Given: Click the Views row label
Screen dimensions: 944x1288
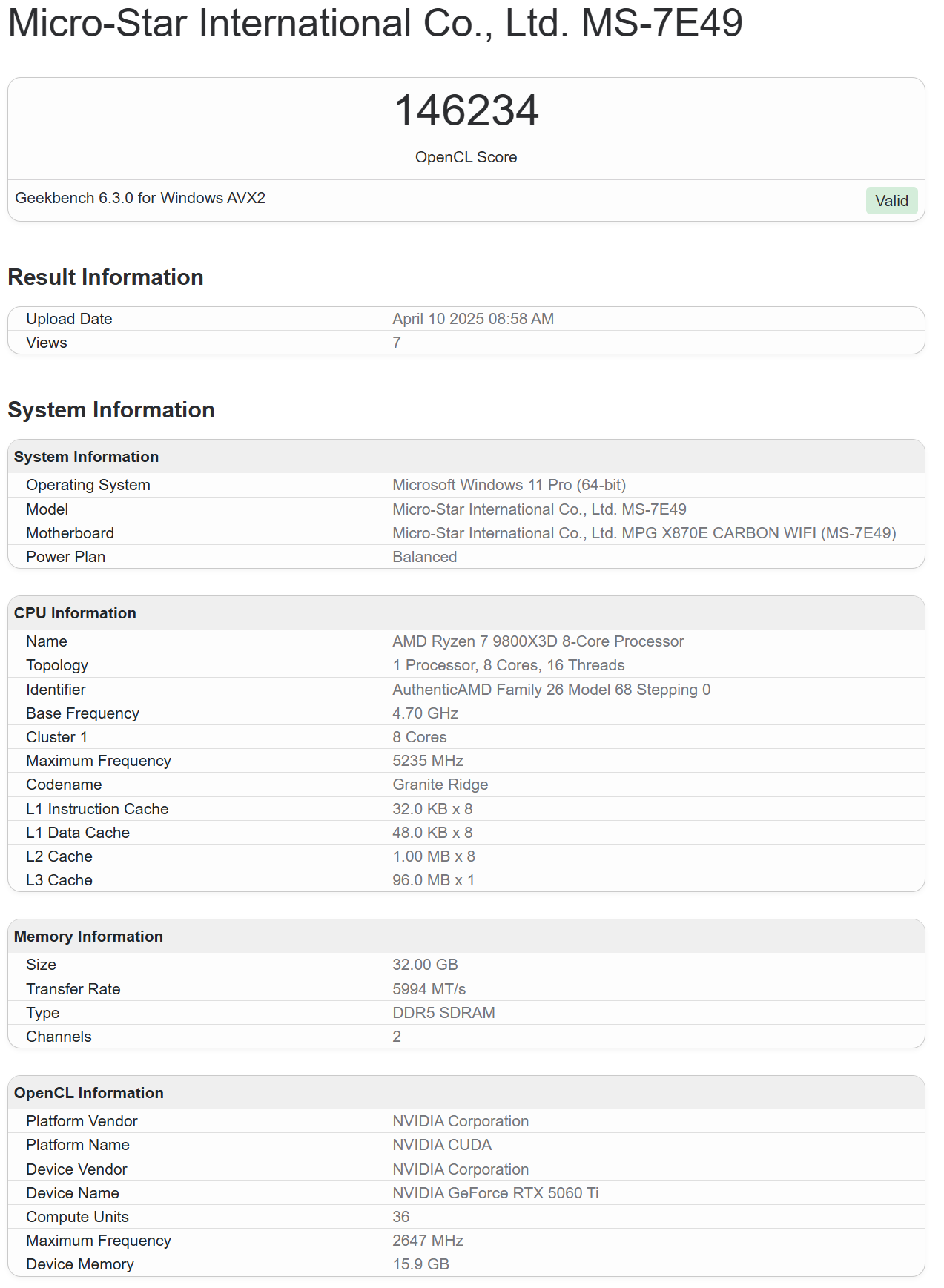Looking at the screenshot, I should [47, 343].
